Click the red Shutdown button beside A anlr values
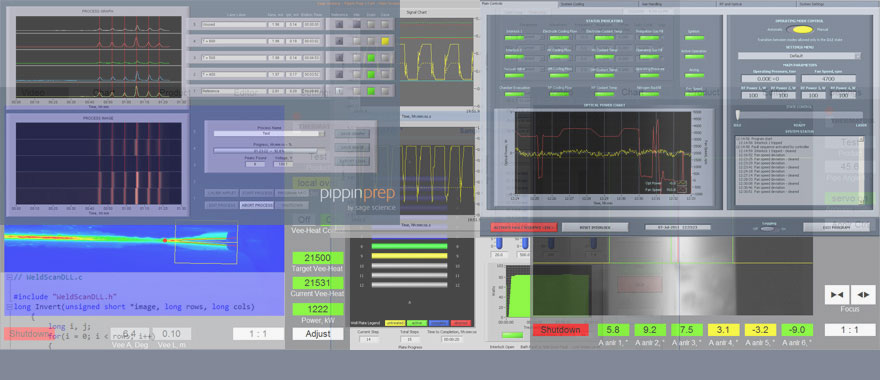The width and height of the screenshot is (880, 380). pyautogui.click(x=560, y=330)
